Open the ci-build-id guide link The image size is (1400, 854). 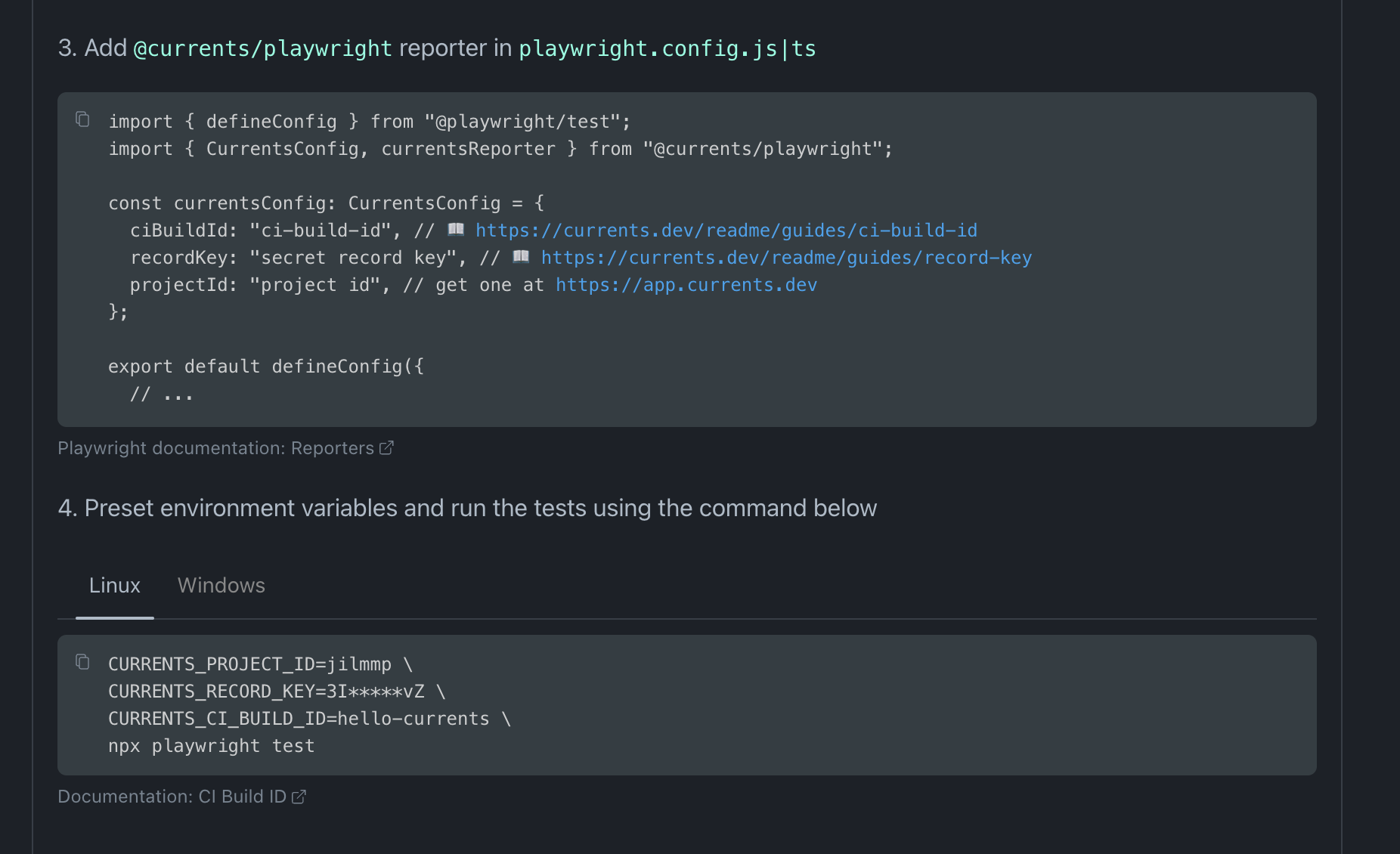click(x=725, y=230)
